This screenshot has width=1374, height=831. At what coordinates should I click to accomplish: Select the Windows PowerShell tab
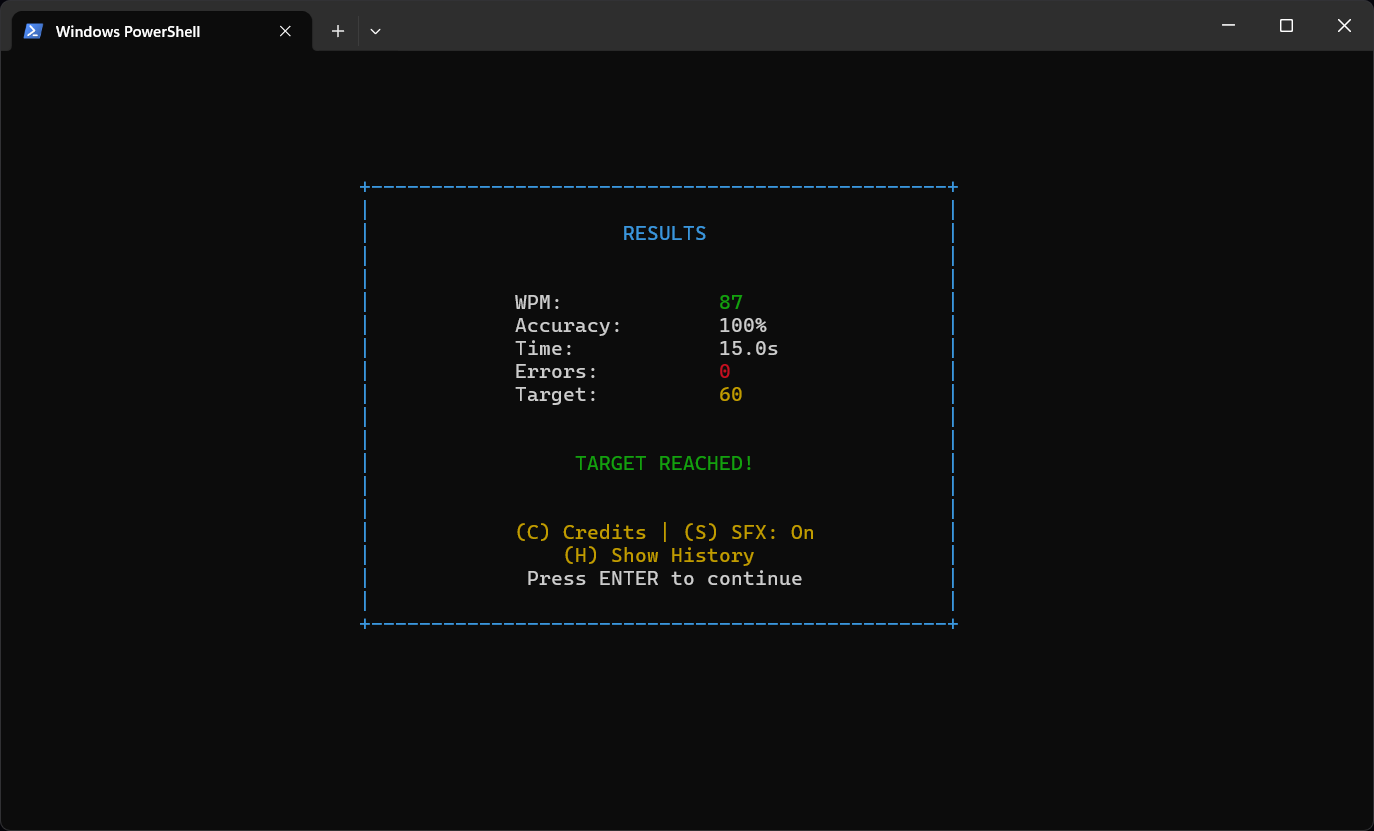(x=161, y=31)
